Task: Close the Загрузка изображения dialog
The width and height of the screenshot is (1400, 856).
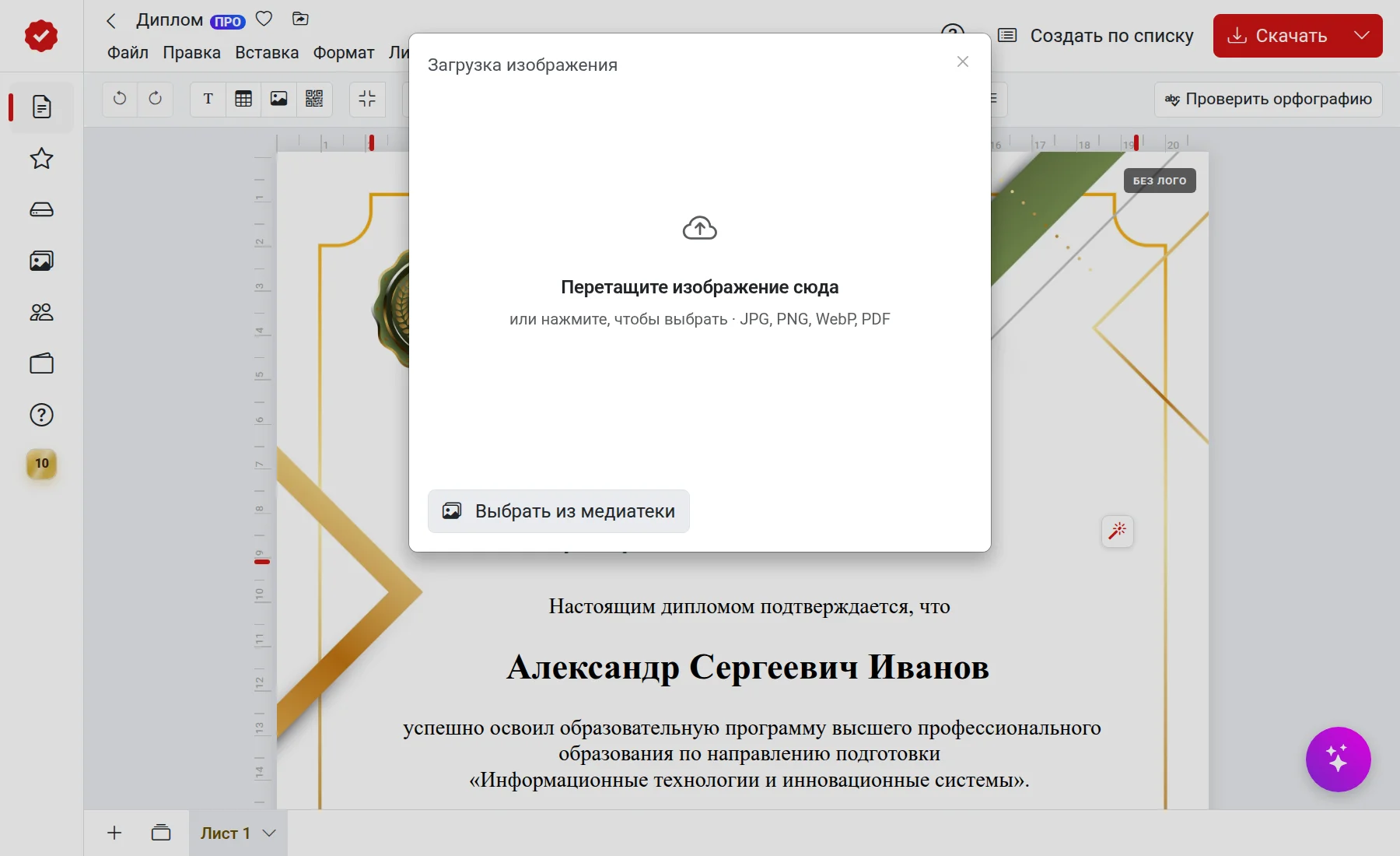Action: [963, 61]
